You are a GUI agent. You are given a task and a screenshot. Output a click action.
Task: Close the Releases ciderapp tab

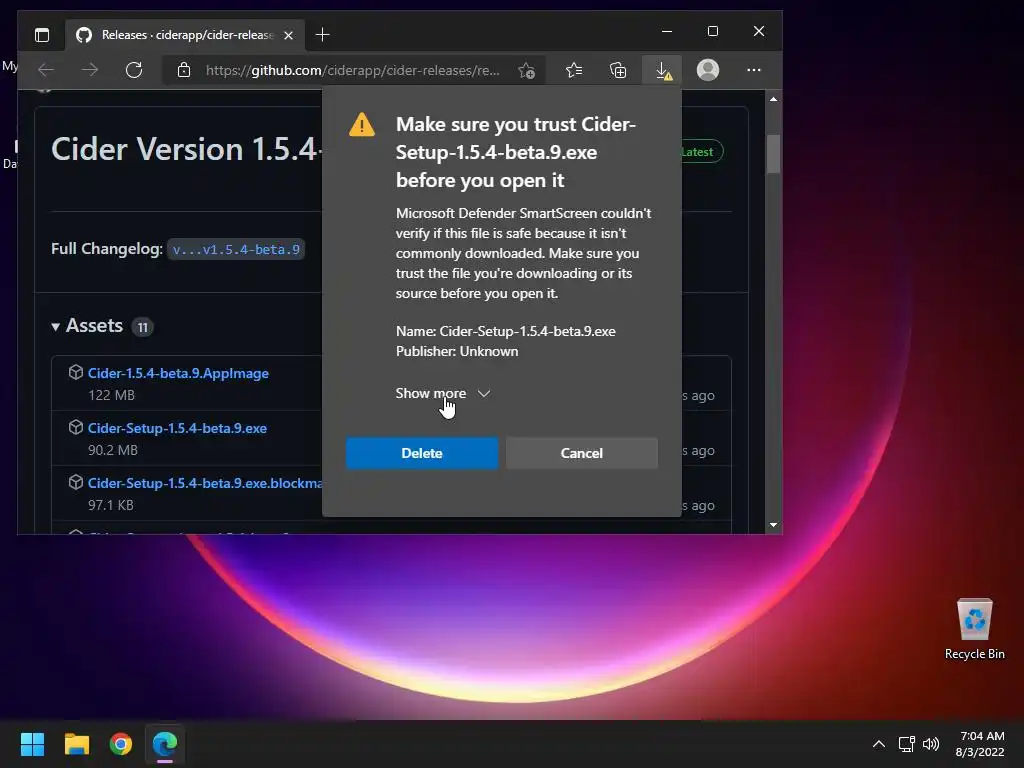coord(288,35)
